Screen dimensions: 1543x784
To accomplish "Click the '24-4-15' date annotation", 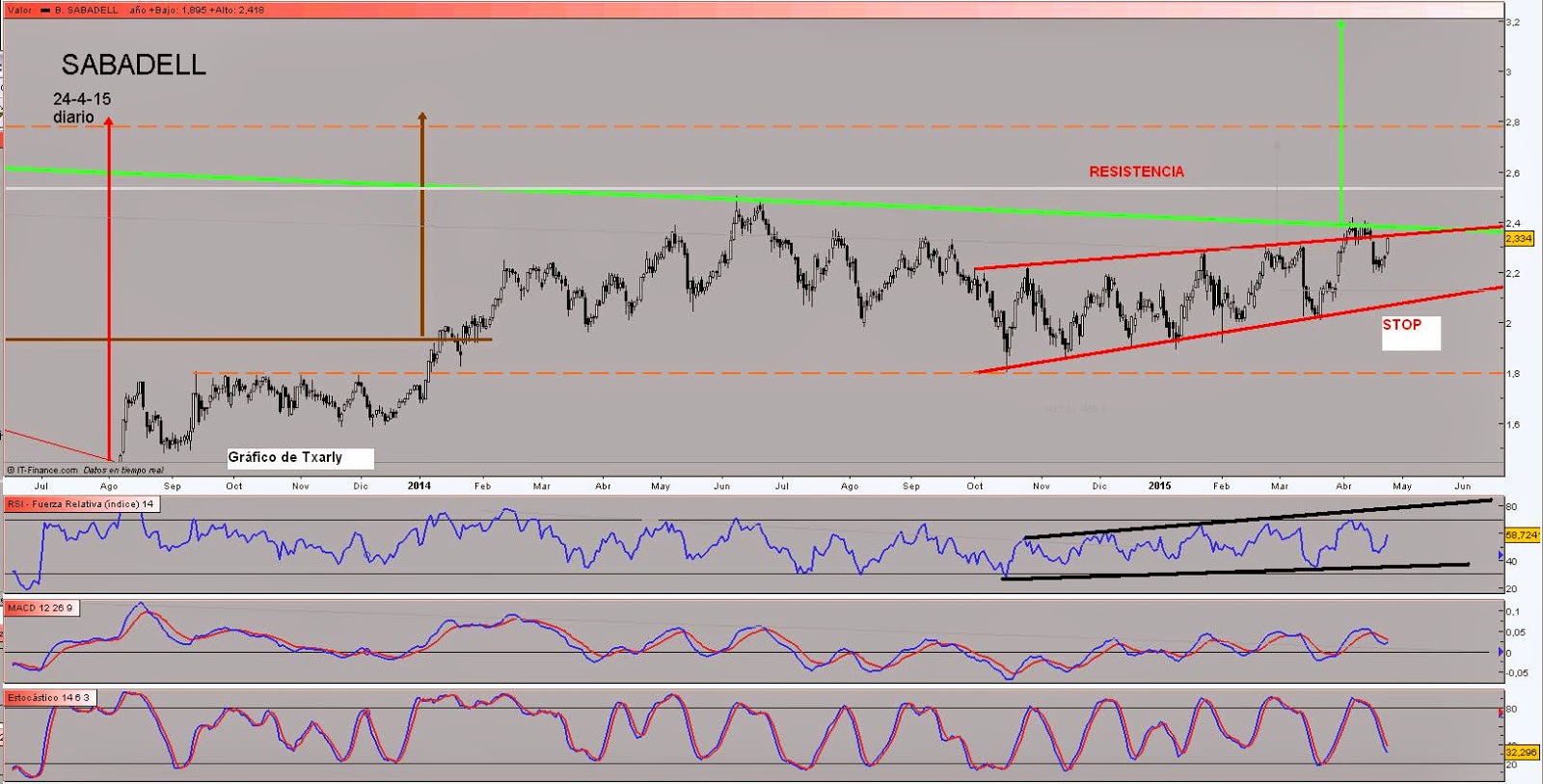I will pos(82,98).
